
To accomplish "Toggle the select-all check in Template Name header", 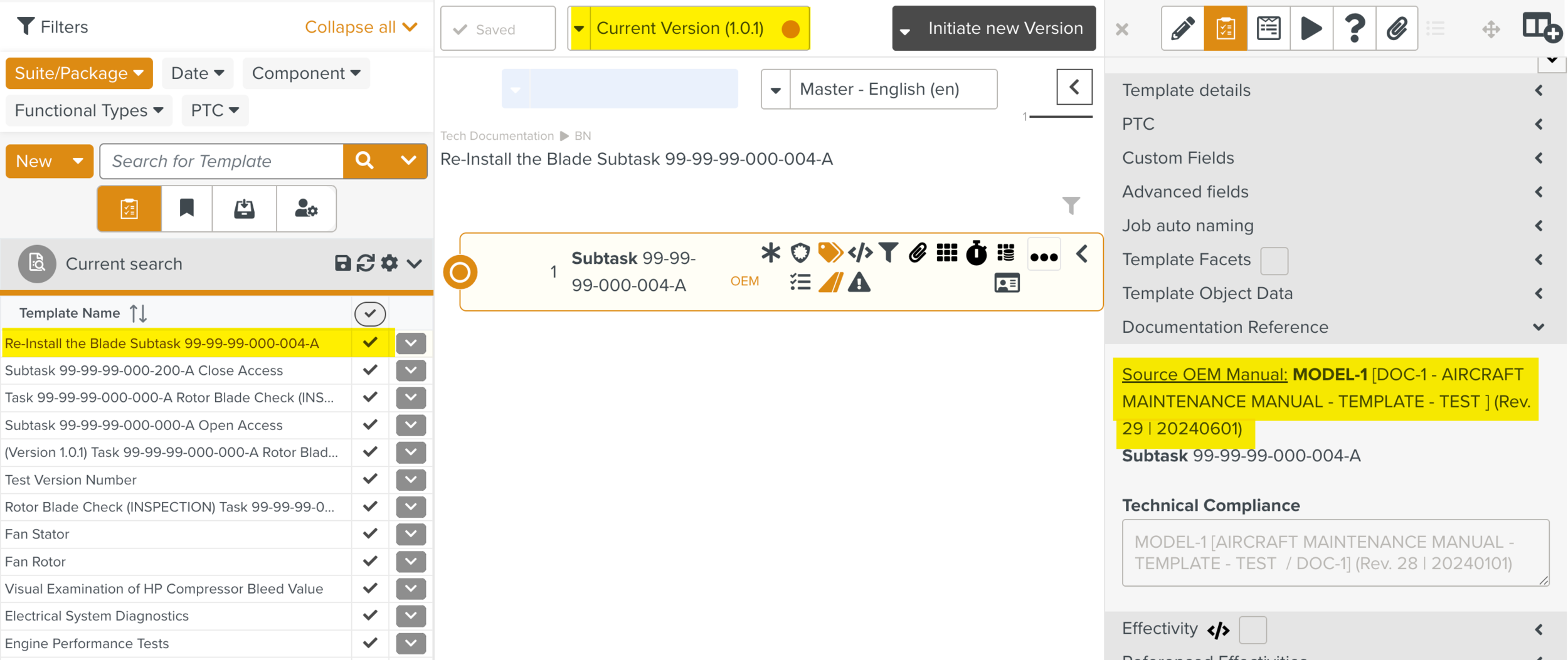I will click(x=370, y=313).
